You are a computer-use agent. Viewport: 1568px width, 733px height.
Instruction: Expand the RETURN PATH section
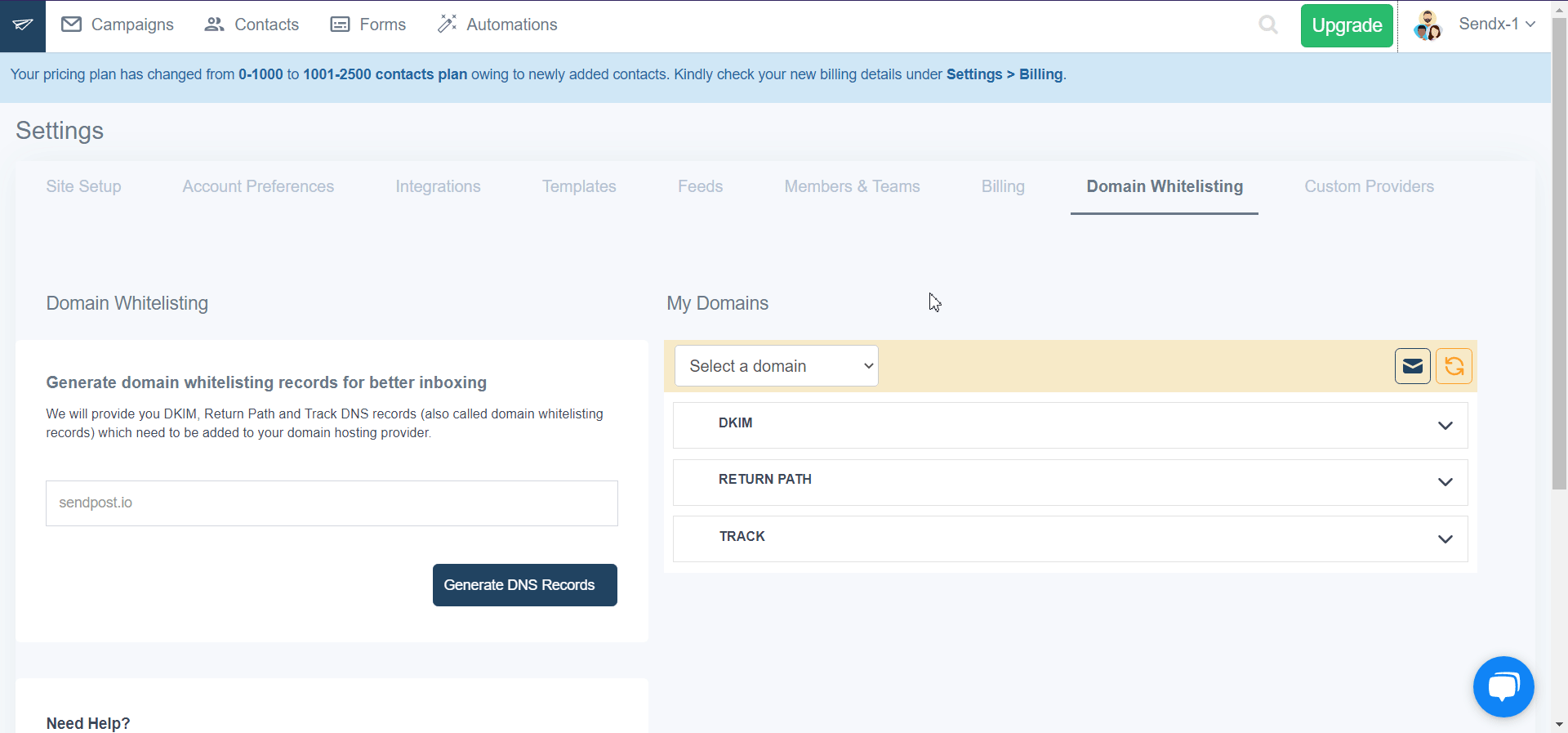click(1070, 482)
